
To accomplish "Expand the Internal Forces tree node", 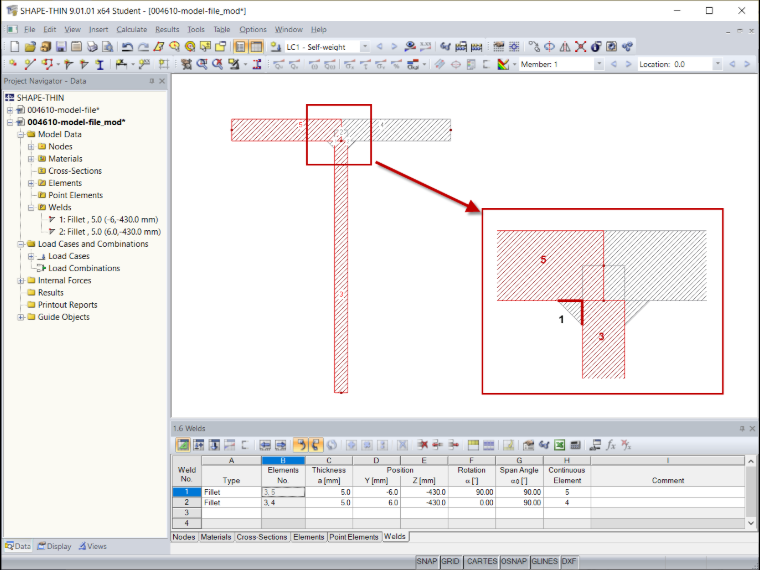I will (20, 281).
